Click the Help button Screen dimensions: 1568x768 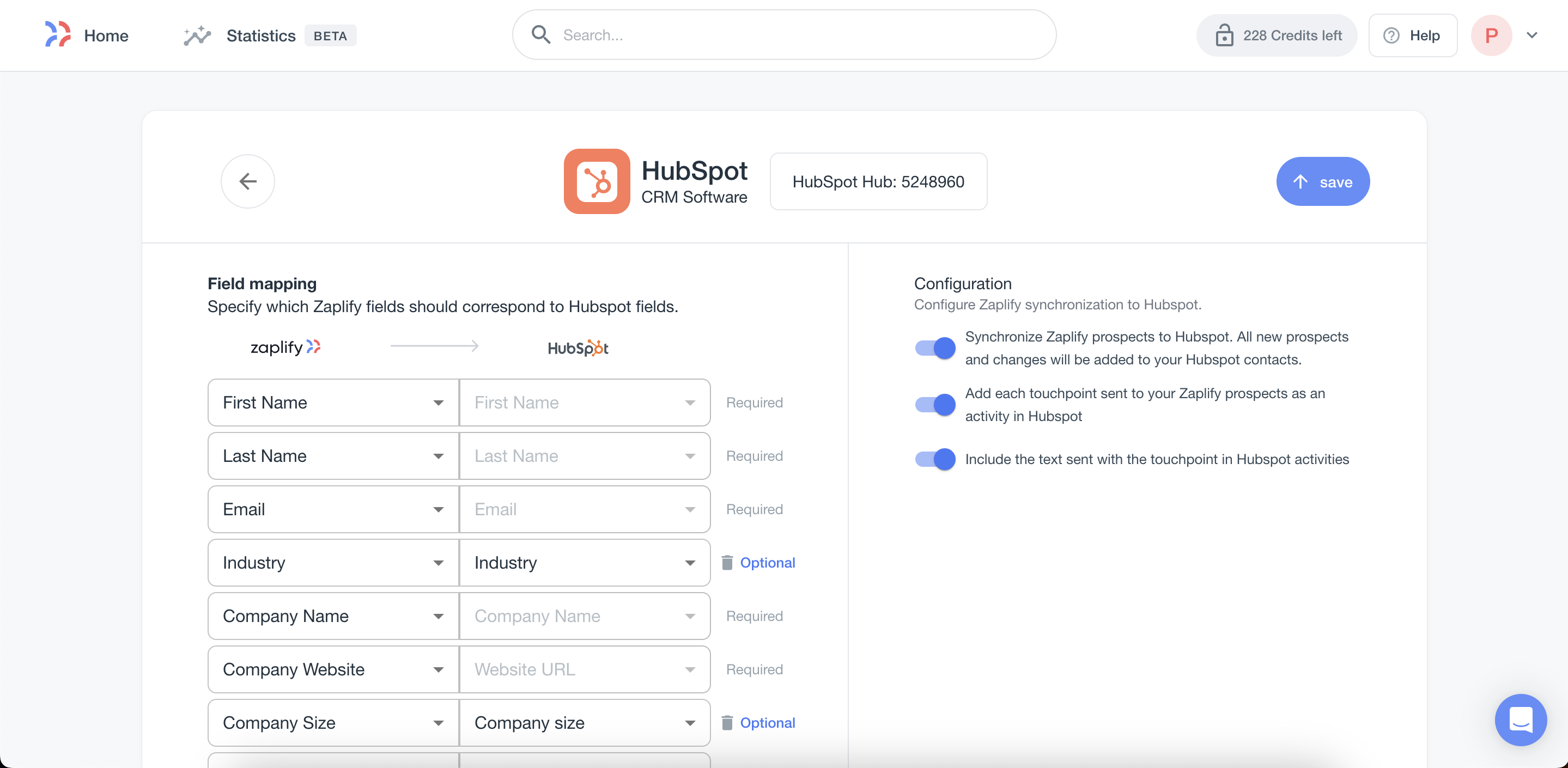(1412, 35)
